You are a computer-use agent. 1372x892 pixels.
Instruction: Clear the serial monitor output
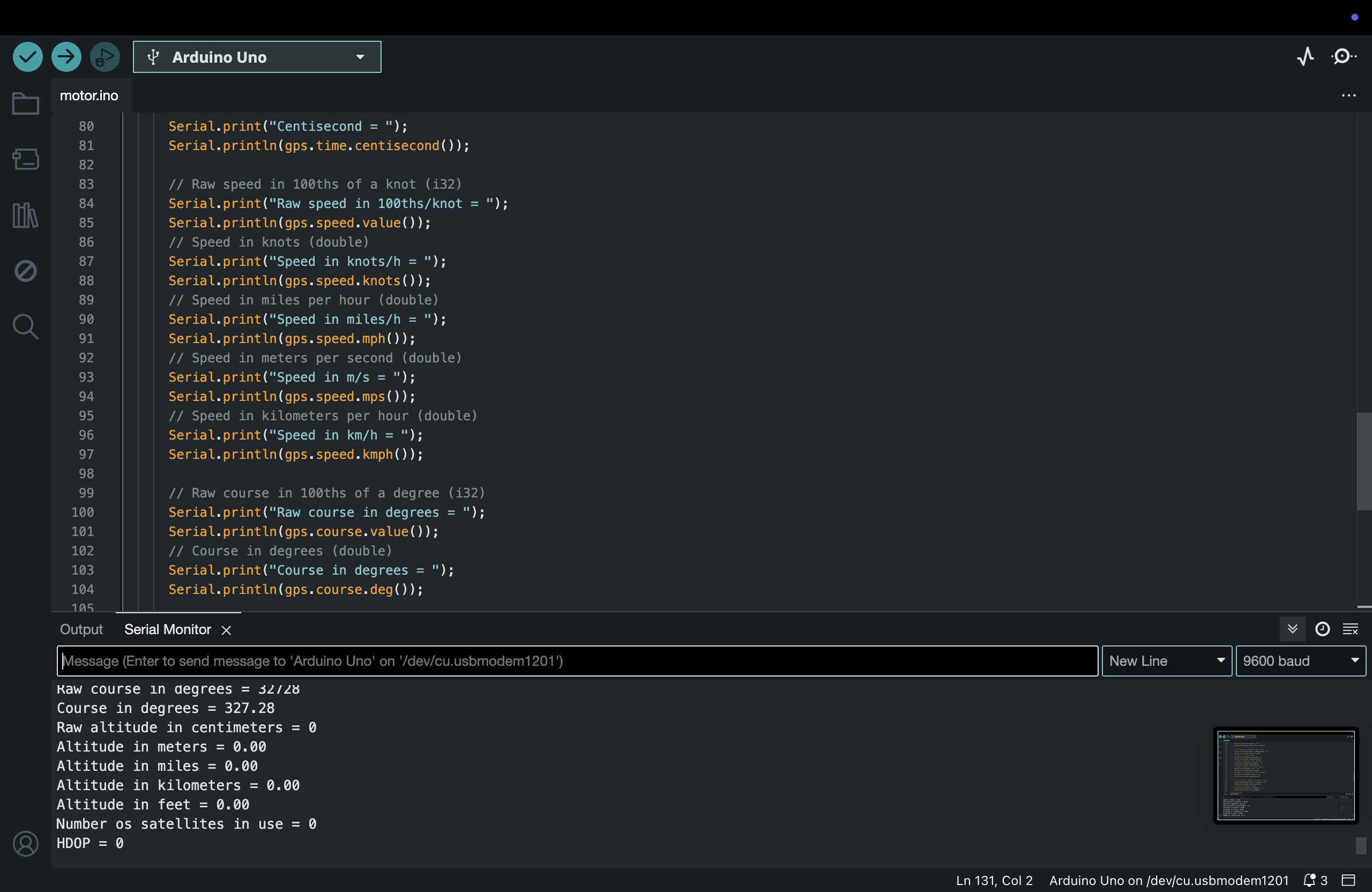[x=1351, y=628]
